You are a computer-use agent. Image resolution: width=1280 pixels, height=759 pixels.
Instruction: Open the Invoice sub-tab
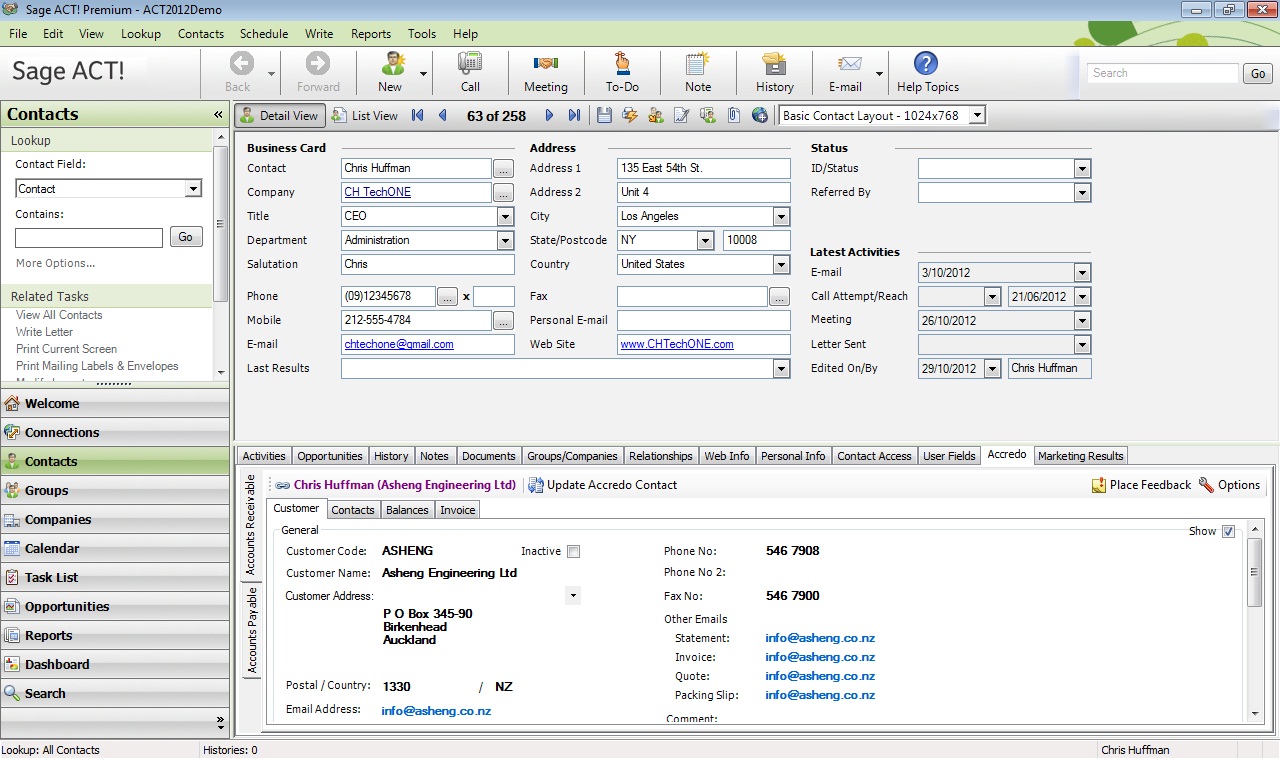coord(458,510)
